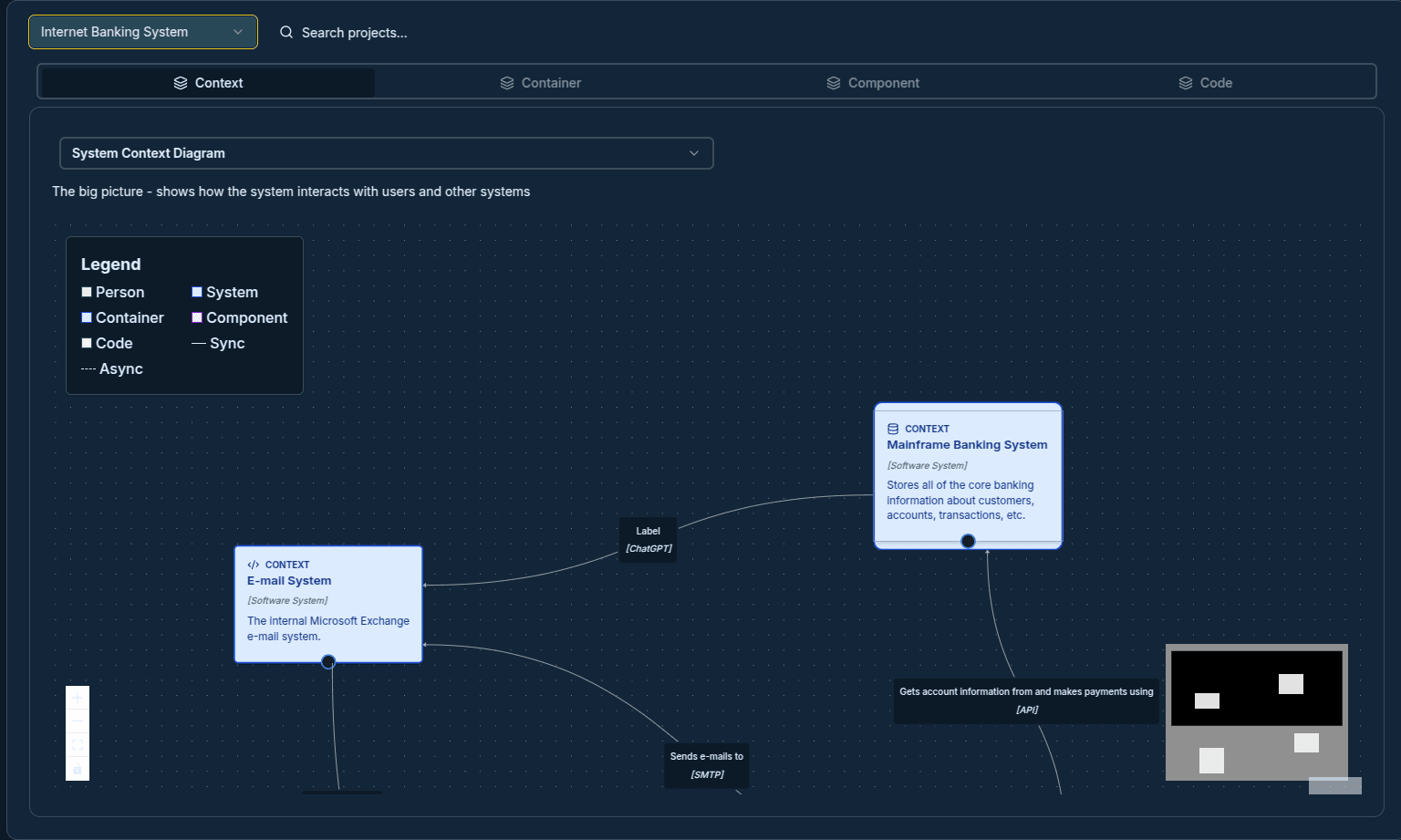The height and width of the screenshot is (840, 1401).
Task: Click the zoom out icon on canvas controls
Action: coord(78,721)
